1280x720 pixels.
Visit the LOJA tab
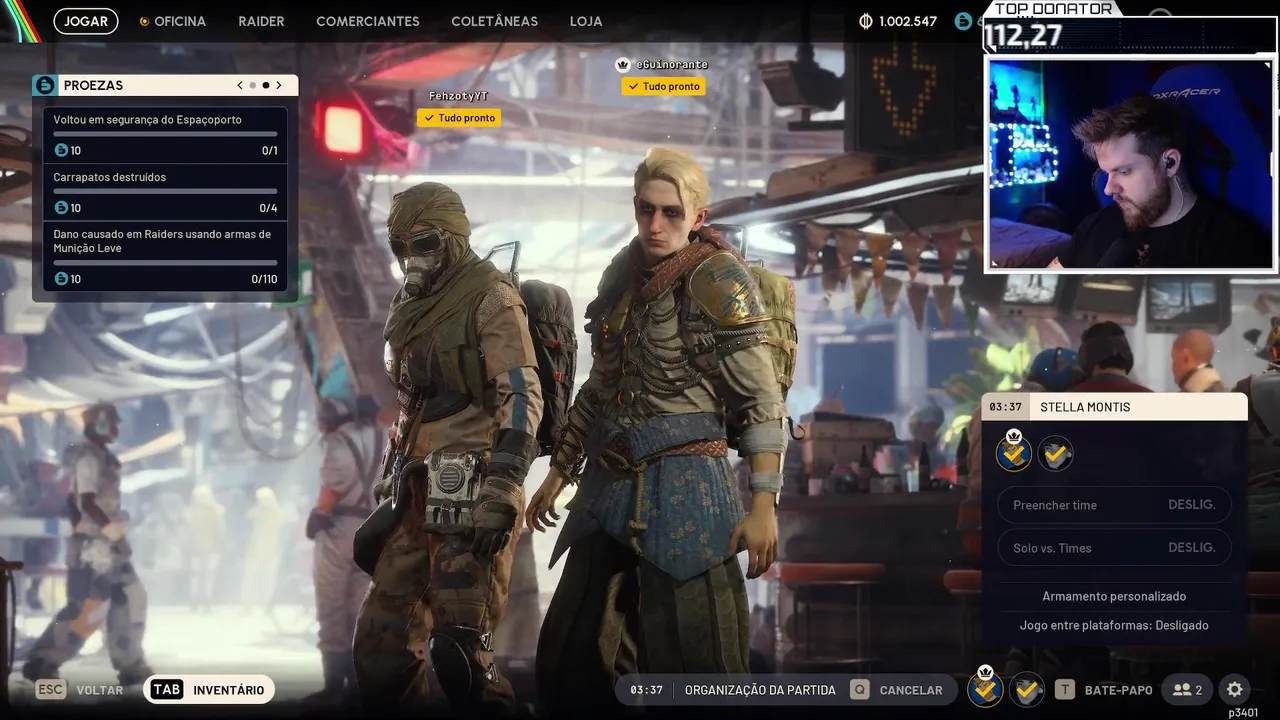click(x=586, y=21)
